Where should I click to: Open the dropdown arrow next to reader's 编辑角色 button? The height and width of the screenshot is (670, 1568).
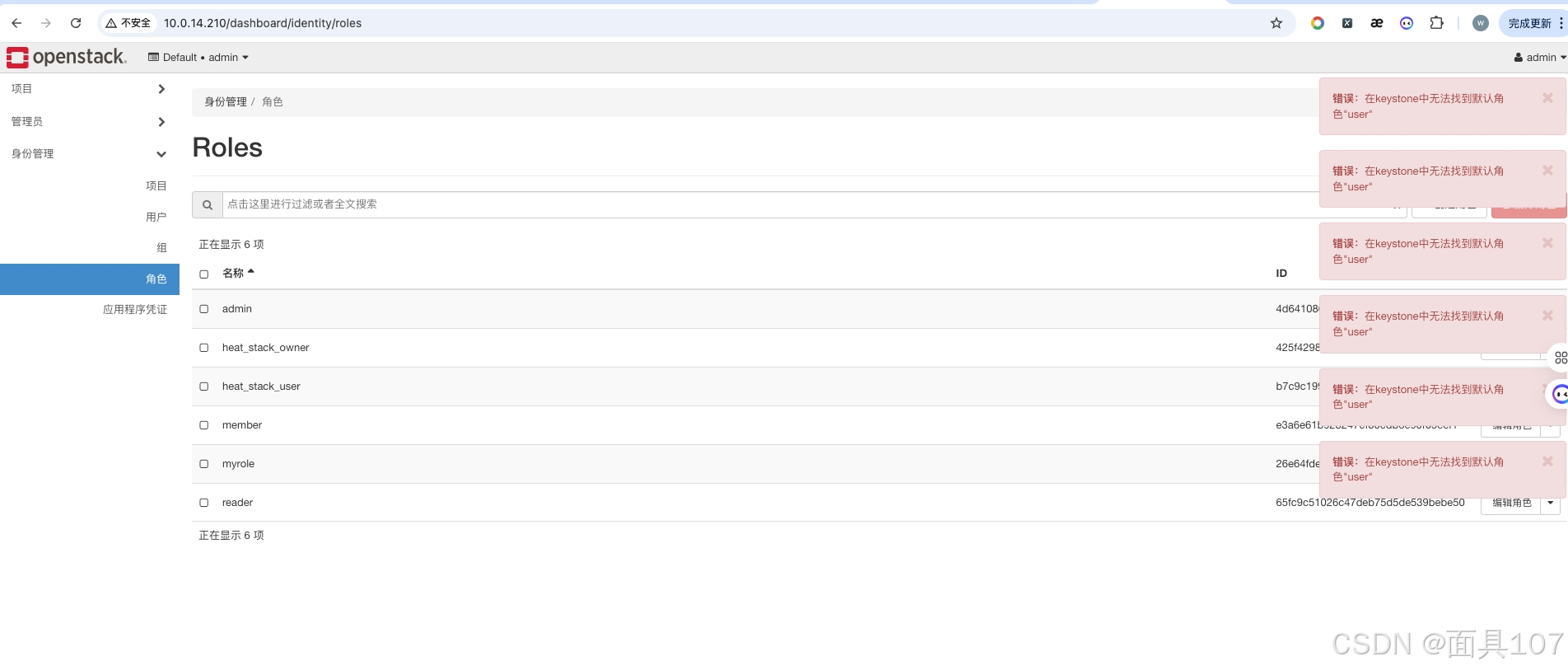pyautogui.click(x=1550, y=503)
